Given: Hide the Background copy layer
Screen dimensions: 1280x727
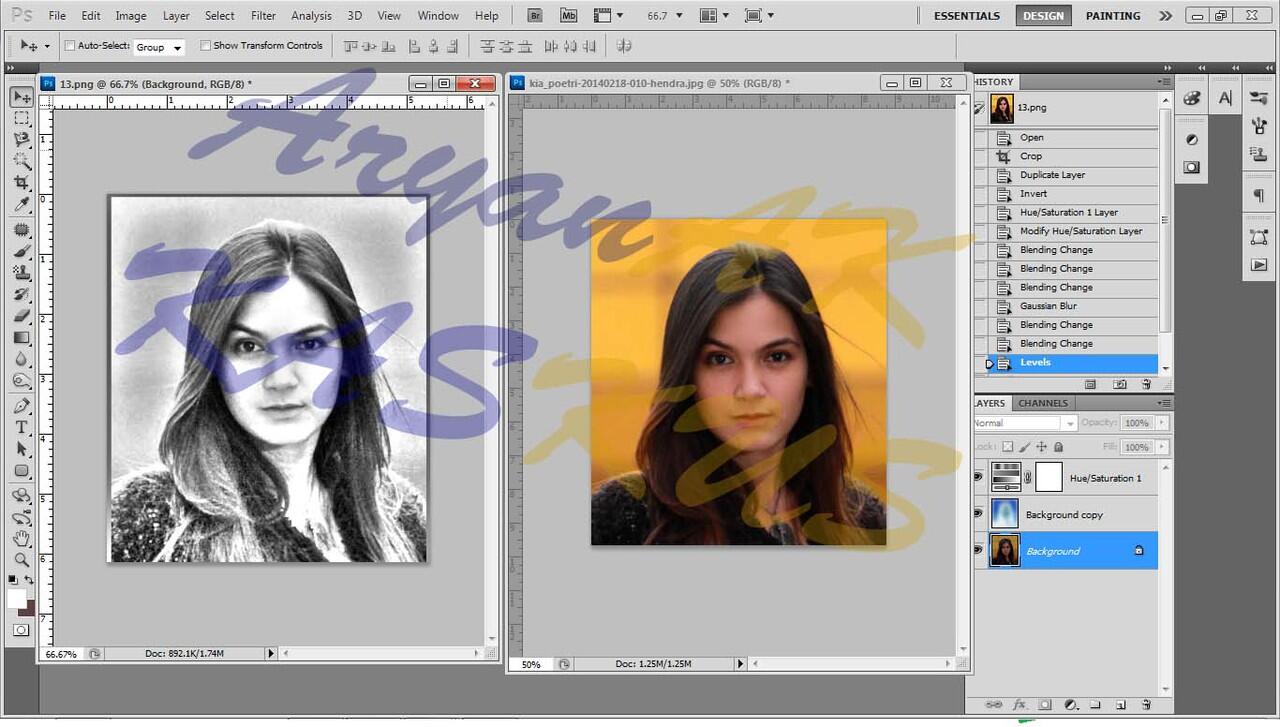Looking at the screenshot, I should 980,514.
